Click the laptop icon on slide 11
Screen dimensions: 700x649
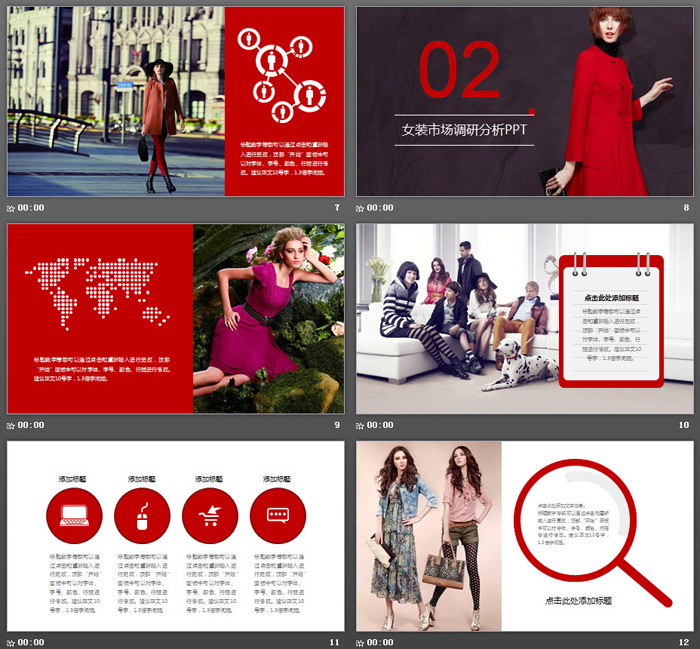[x=74, y=517]
